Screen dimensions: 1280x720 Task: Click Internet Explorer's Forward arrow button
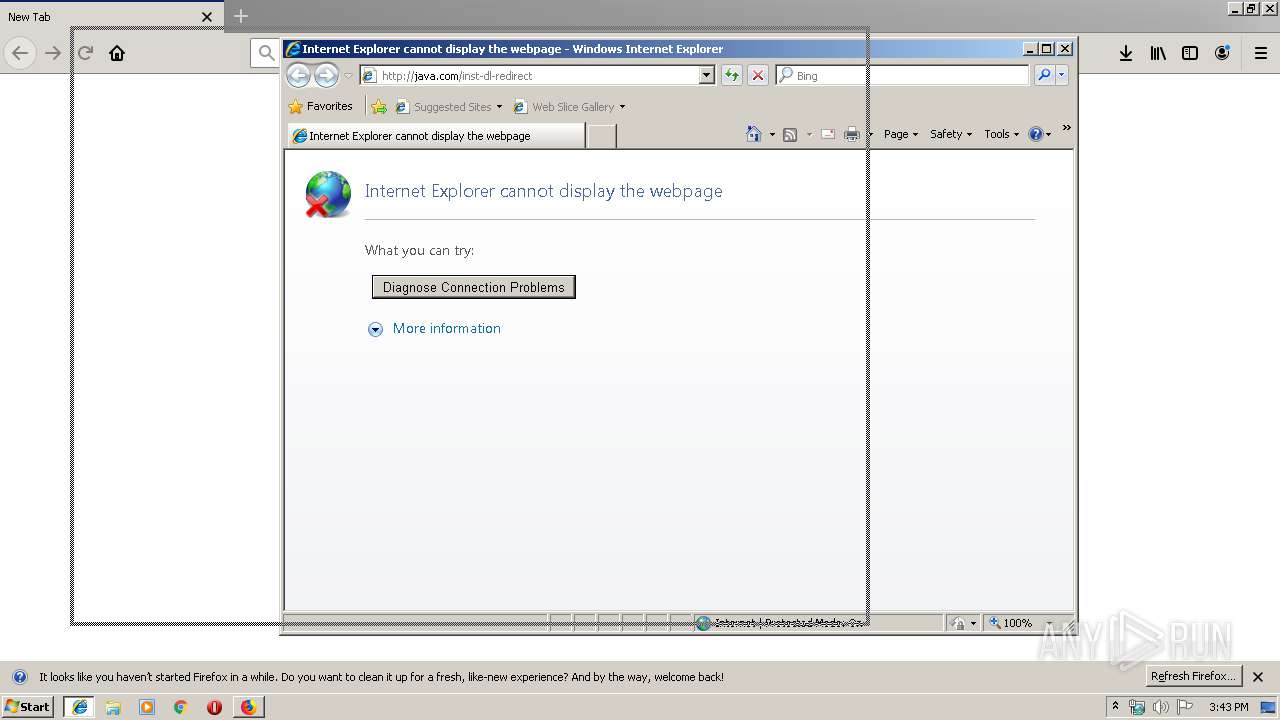point(326,75)
